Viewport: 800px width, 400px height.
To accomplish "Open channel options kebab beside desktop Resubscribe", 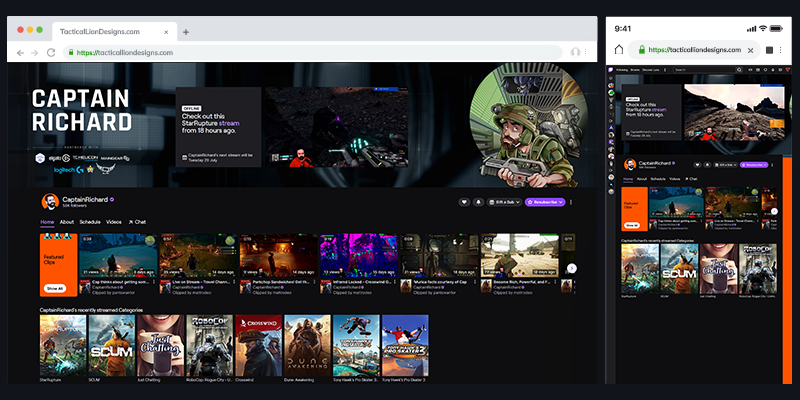I will click(570, 202).
